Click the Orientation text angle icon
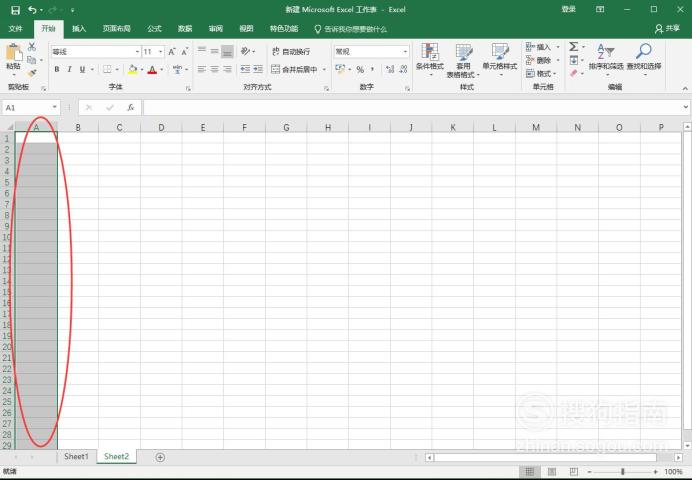 point(246,51)
